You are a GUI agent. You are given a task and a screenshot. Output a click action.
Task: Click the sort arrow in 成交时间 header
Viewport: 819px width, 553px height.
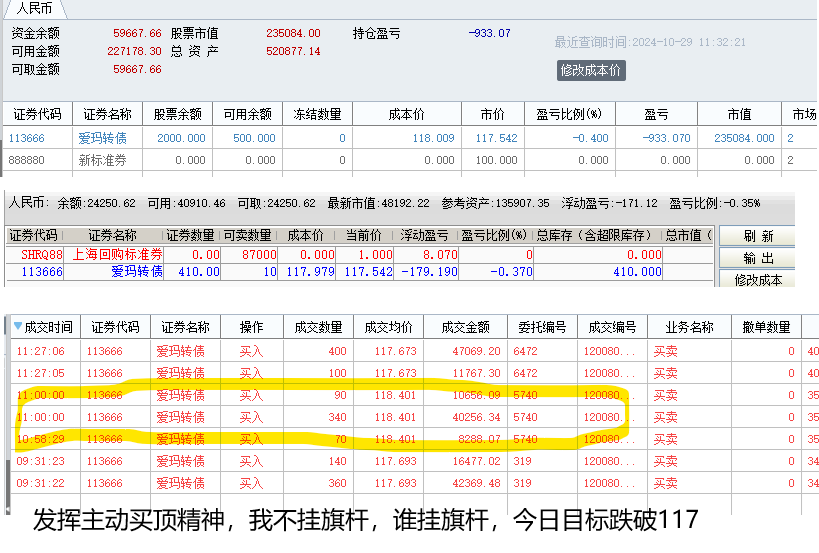pyautogui.click(x=17, y=327)
